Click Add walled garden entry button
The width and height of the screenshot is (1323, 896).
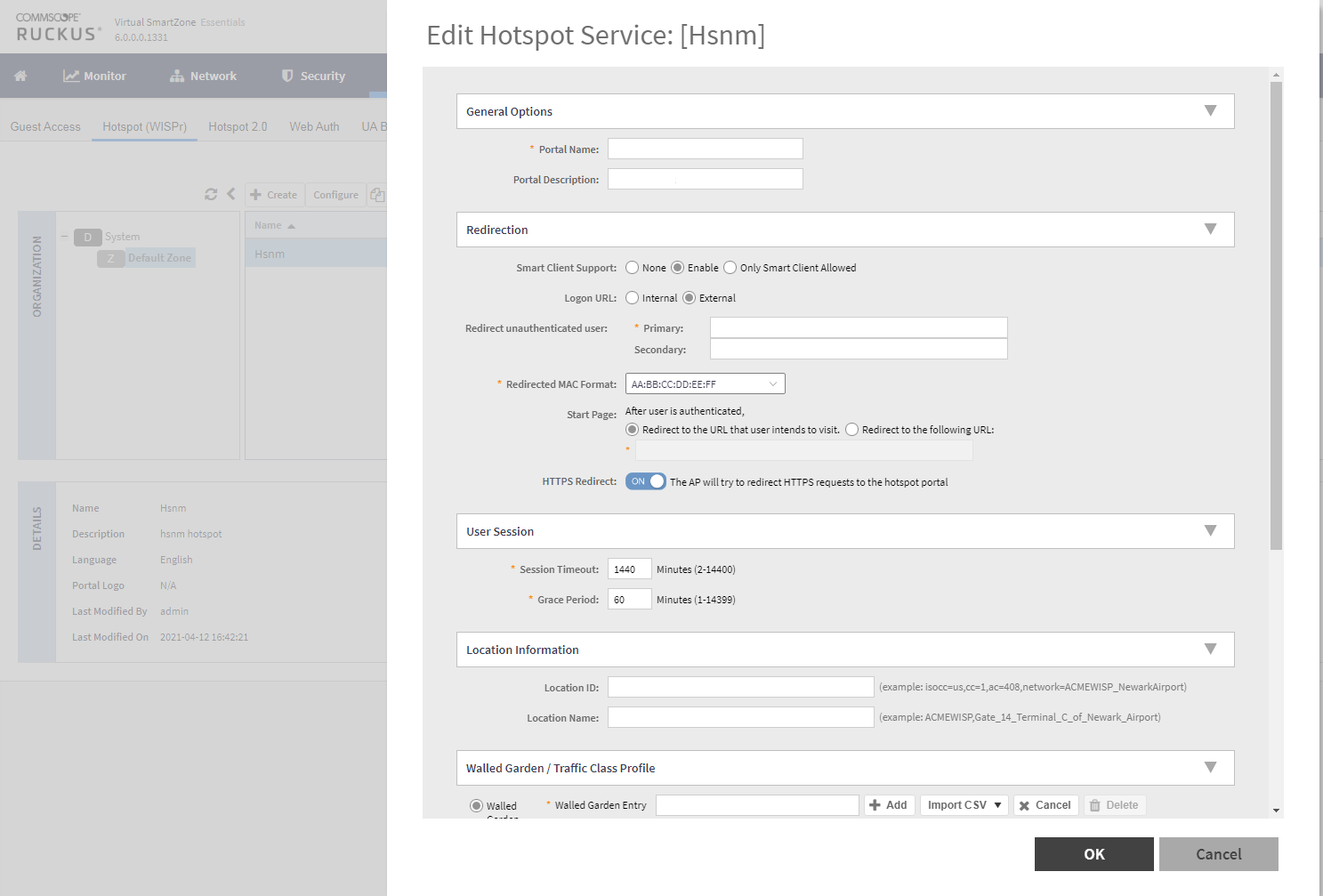tap(889, 805)
